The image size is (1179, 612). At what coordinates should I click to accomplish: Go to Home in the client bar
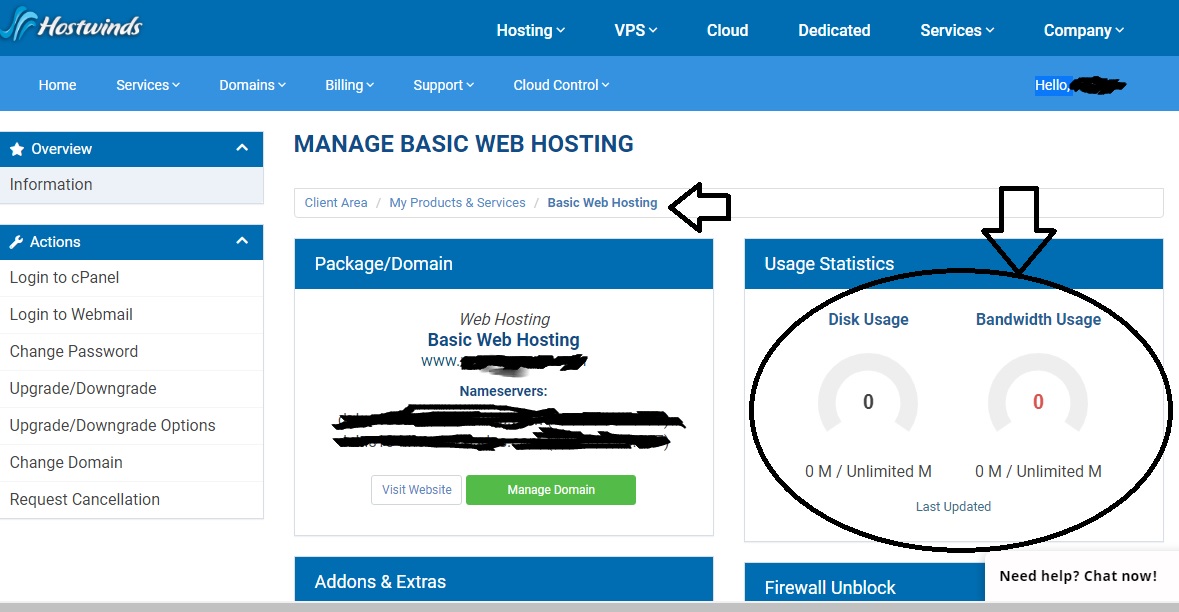(57, 85)
